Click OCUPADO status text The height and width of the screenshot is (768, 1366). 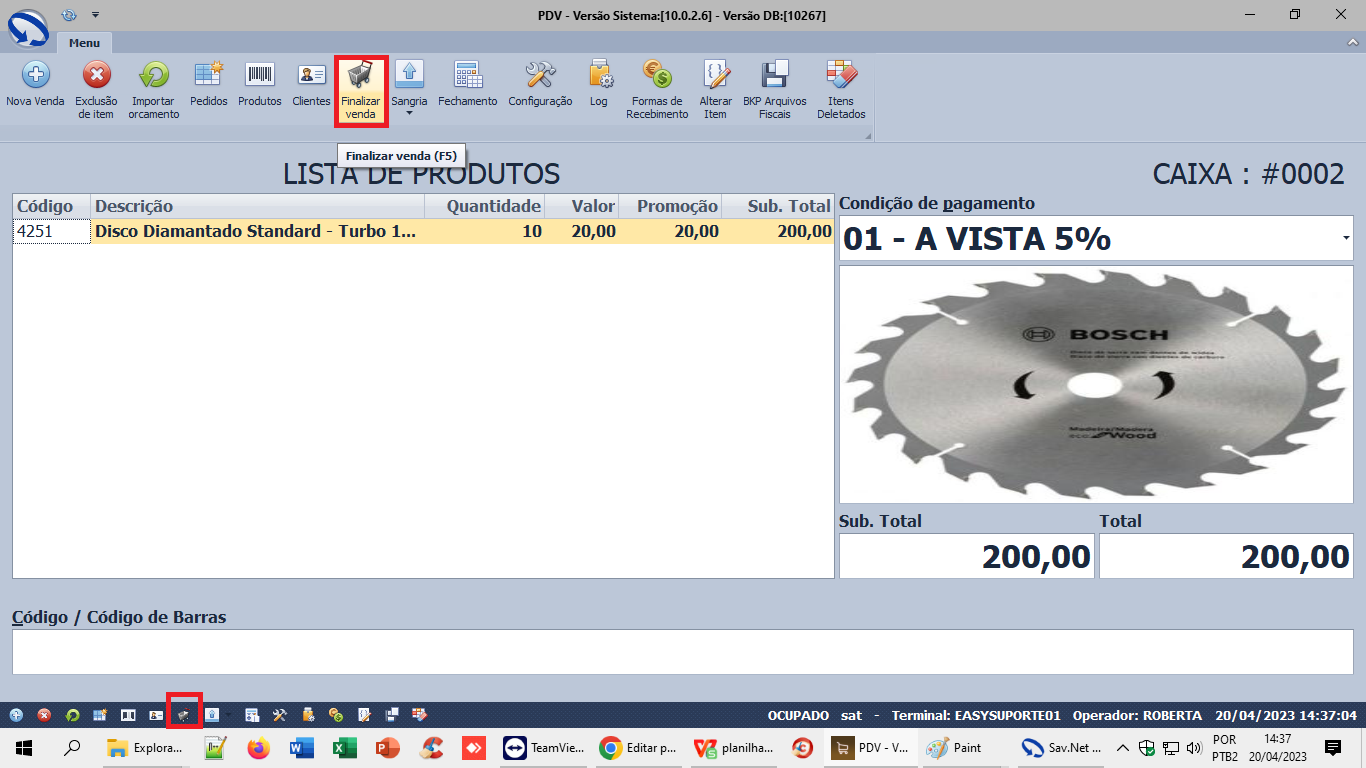(x=798, y=715)
